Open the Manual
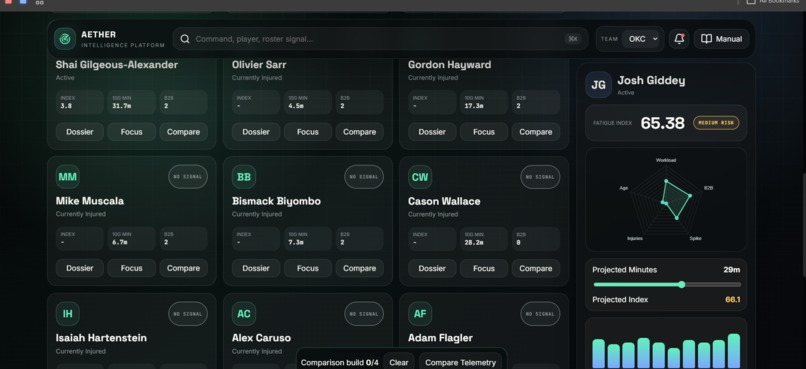Image resolution: width=806 pixels, height=369 pixels. tap(721, 39)
